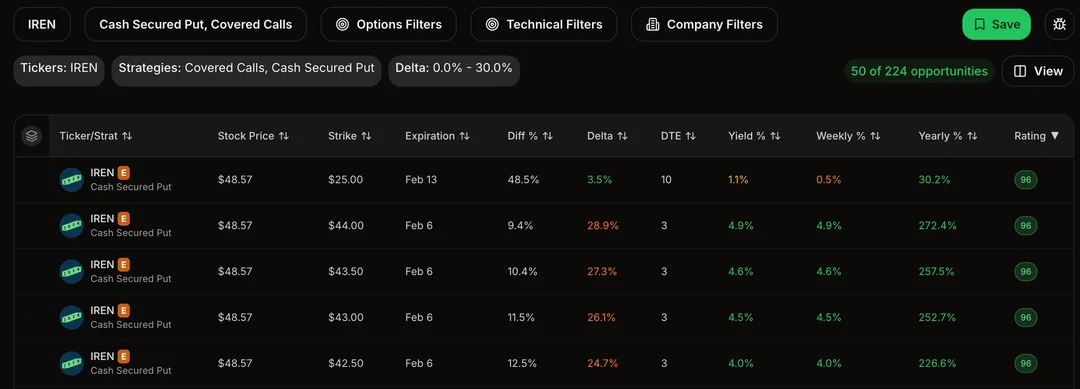
Task: Click the Tickers: IREN filter chip
Action: click(59, 71)
